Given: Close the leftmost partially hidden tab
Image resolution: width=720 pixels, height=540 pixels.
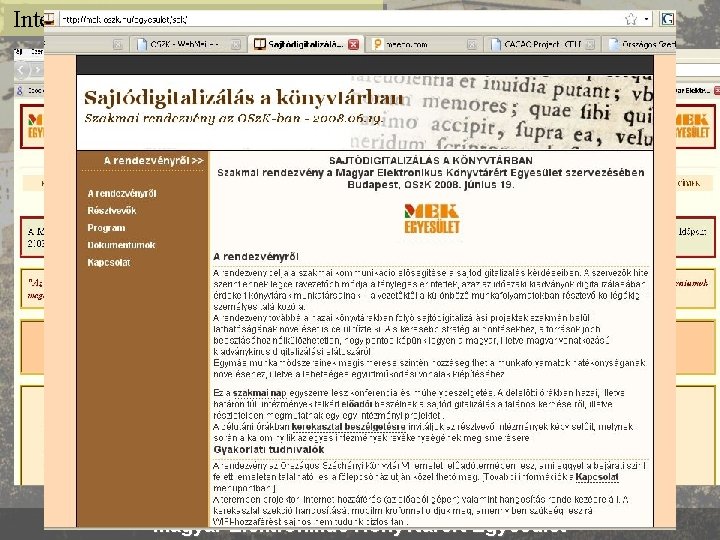Looking at the screenshot, I should click(x=118, y=45).
